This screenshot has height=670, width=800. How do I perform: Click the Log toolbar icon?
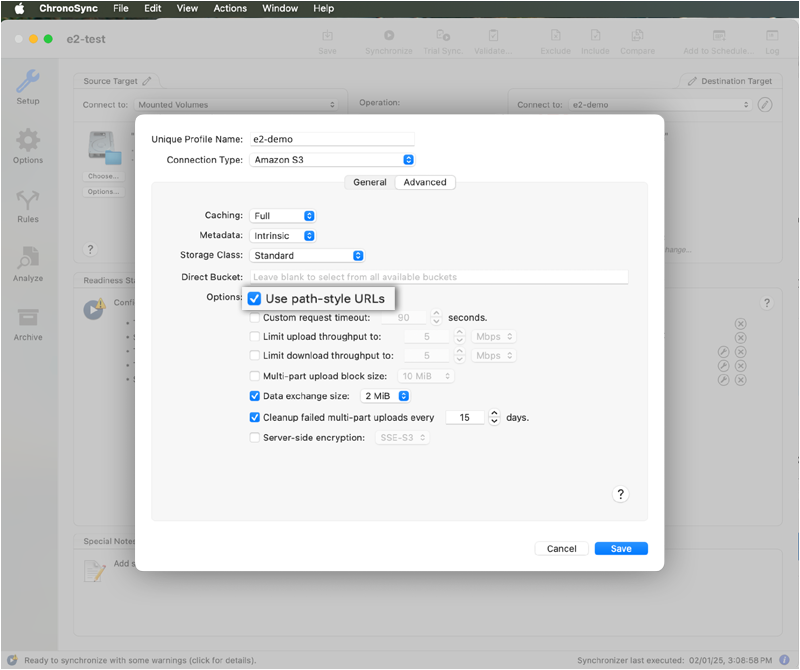pyautogui.click(x=772, y=35)
